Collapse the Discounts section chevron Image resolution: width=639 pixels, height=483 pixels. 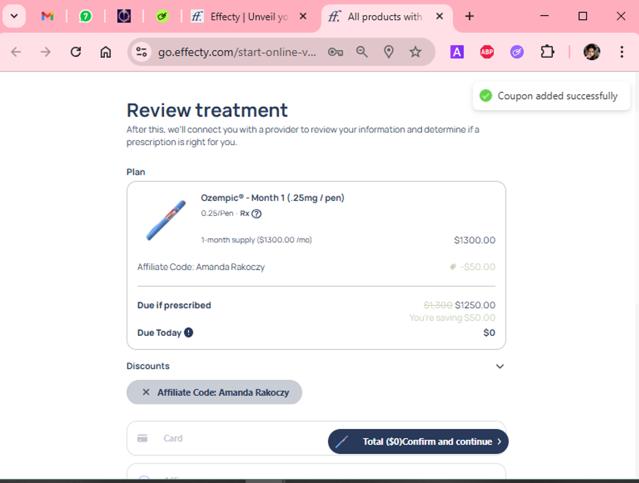coord(500,366)
